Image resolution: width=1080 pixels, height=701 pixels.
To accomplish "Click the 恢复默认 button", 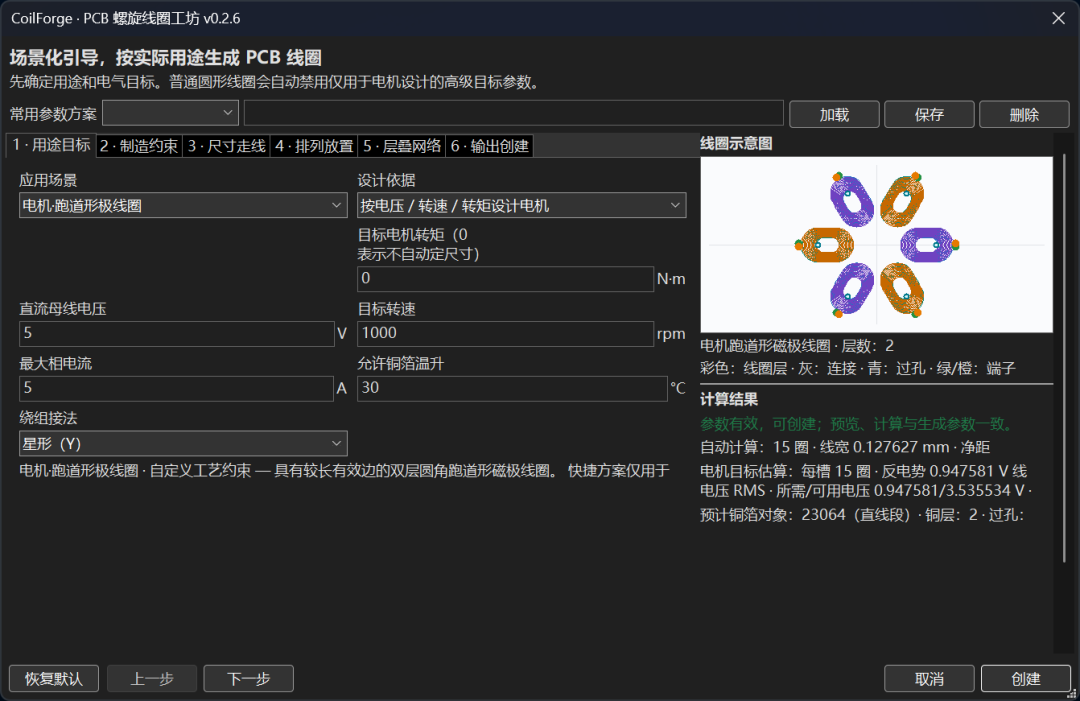I will pyautogui.click(x=54, y=679).
